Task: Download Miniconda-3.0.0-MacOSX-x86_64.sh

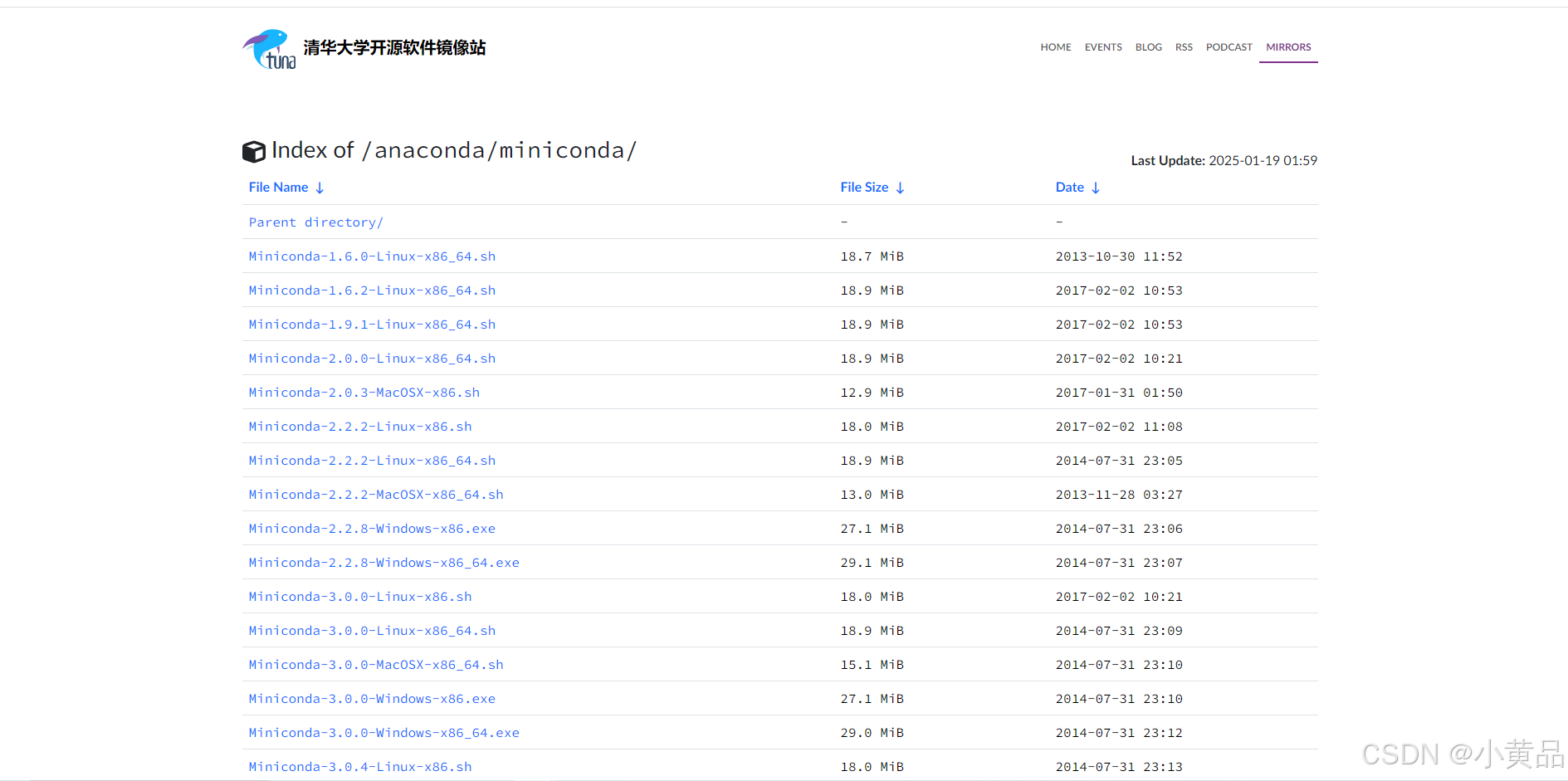Action: coord(376,665)
